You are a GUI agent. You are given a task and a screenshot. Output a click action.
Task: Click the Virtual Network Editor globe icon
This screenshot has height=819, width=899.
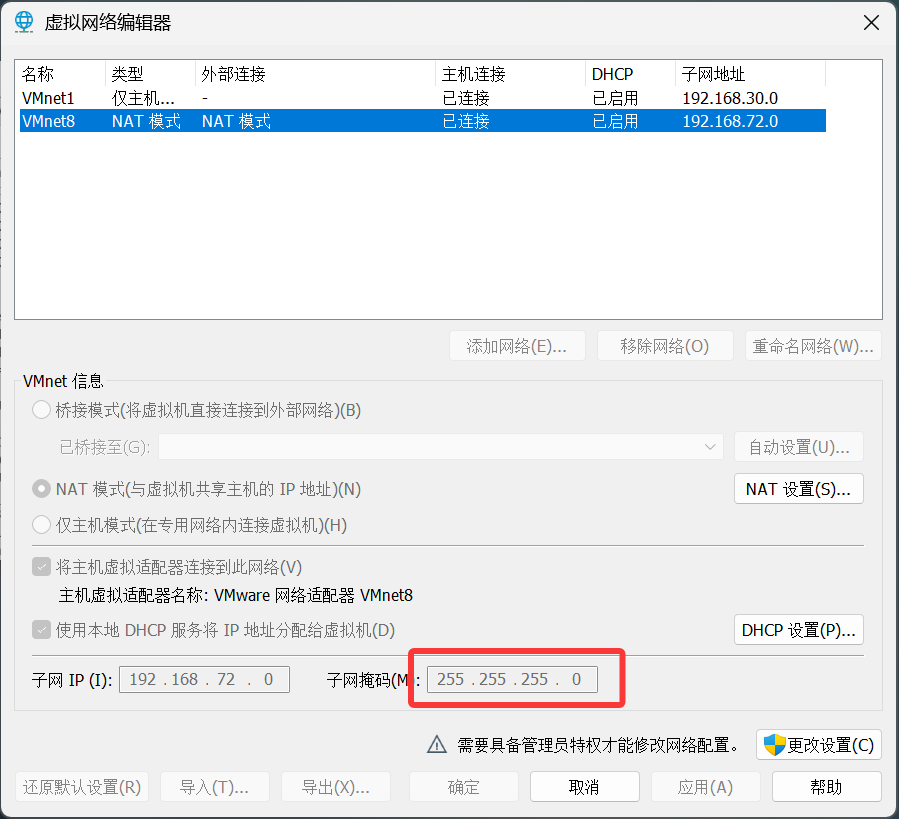24,22
